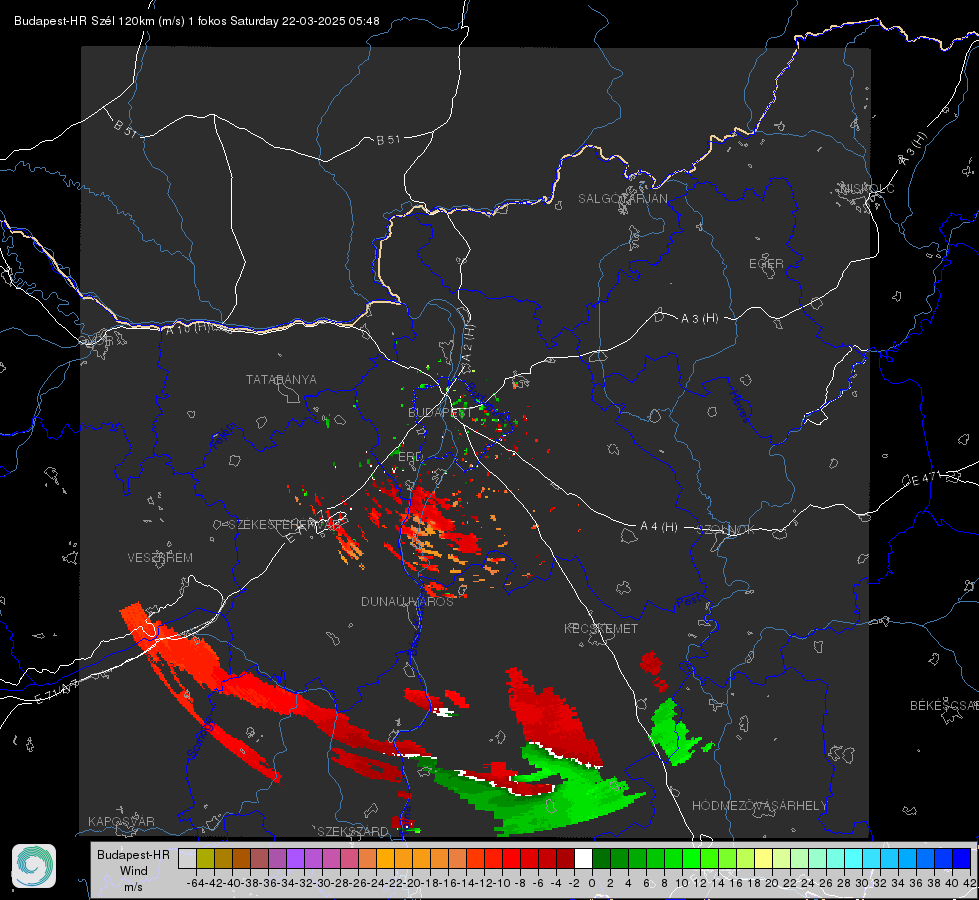Select the dark blue swatch above 40–42
The height and width of the screenshot is (900, 979).
[962, 858]
